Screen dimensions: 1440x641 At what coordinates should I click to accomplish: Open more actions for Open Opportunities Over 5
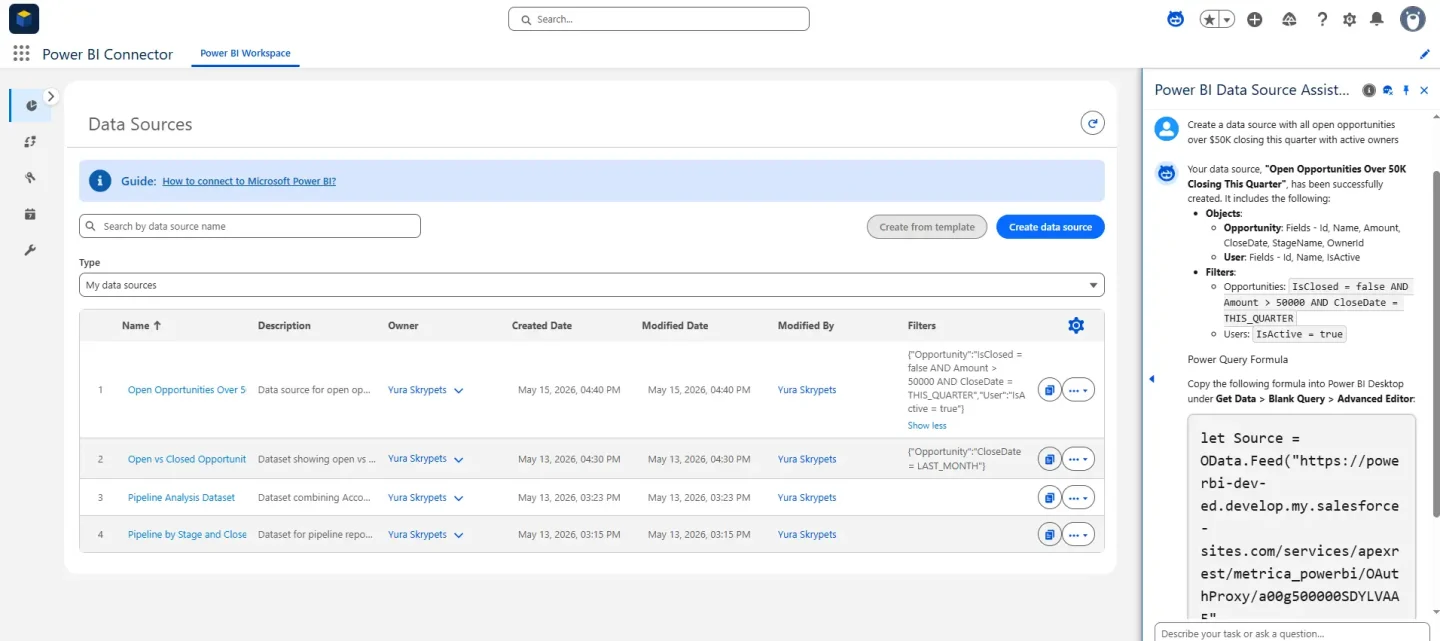pyautogui.click(x=1078, y=391)
